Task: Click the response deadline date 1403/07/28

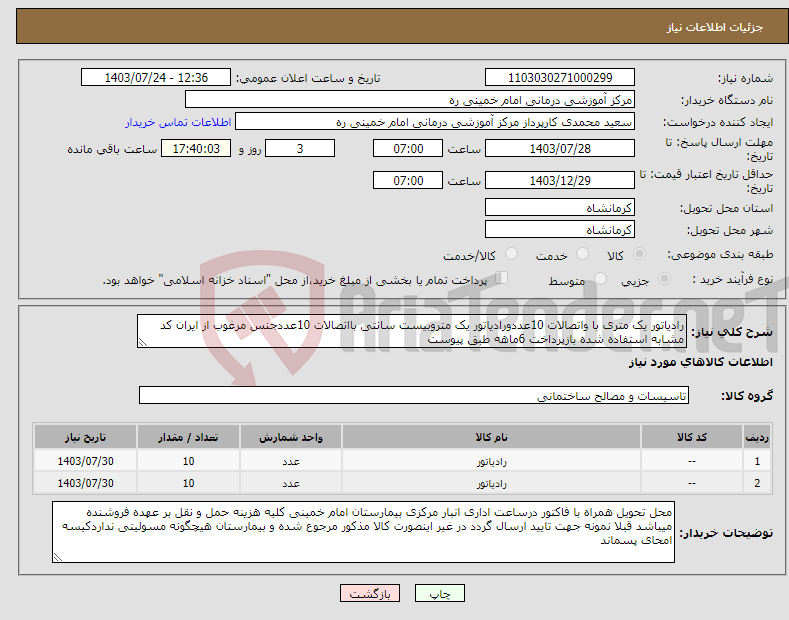Action: point(560,148)
